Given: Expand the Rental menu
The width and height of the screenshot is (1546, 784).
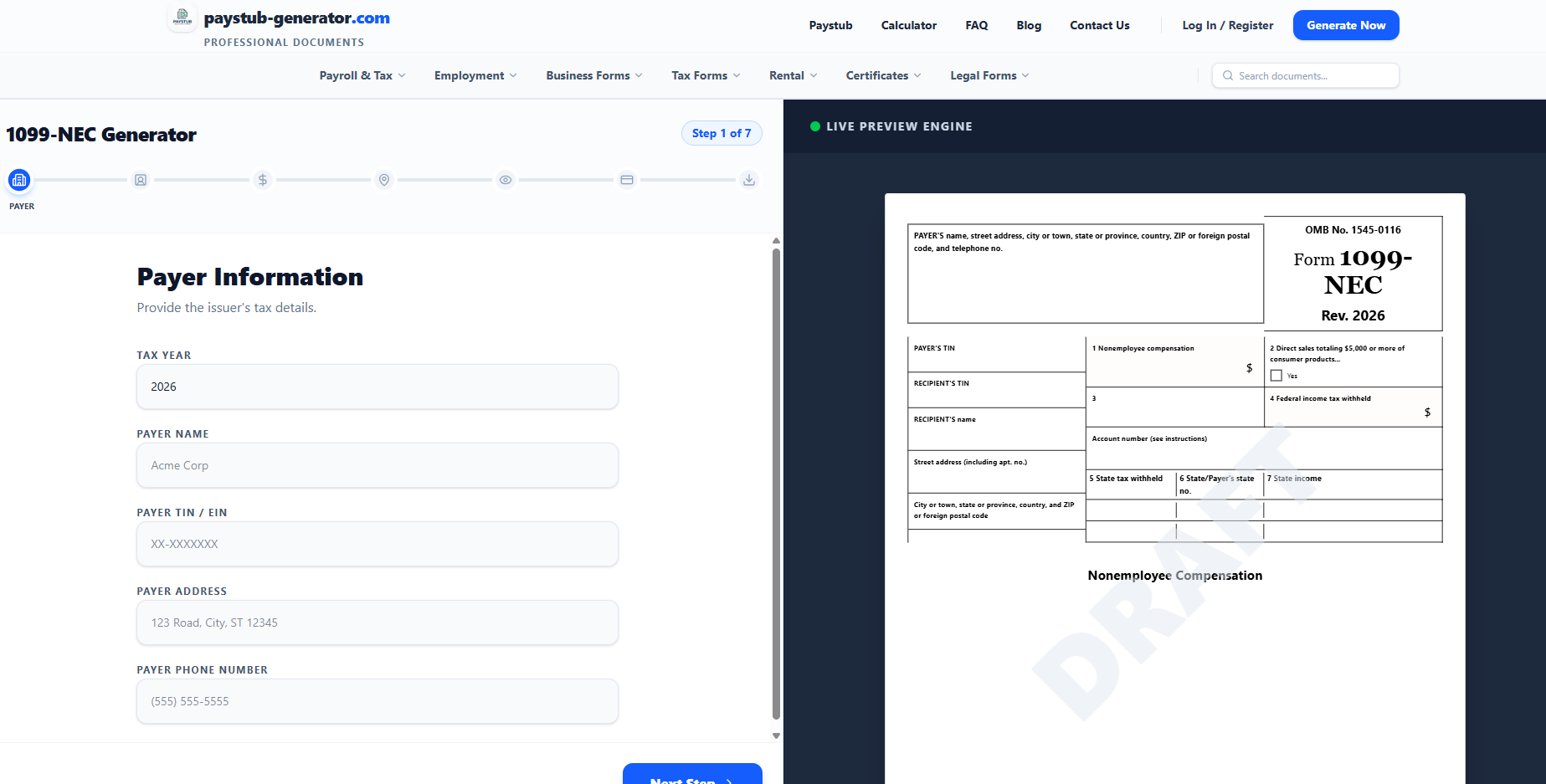Looking at the screenshot, I should tap(794, 75).
